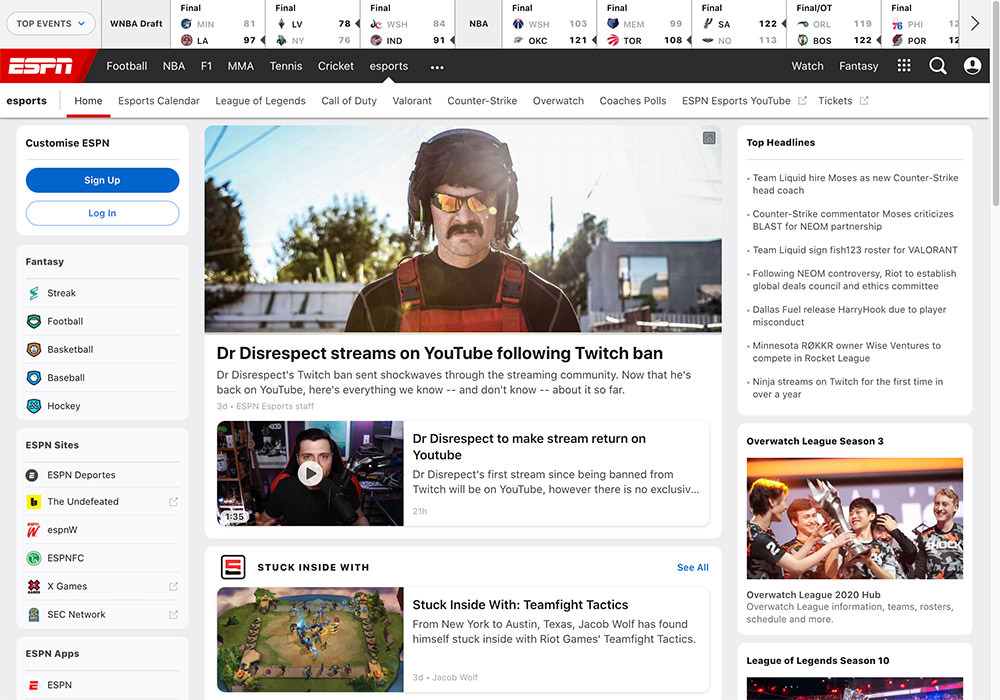This screenshot has height=700, width=1000.
Task: Click the Overwatch League trophy photo
Action: [855, 518]
